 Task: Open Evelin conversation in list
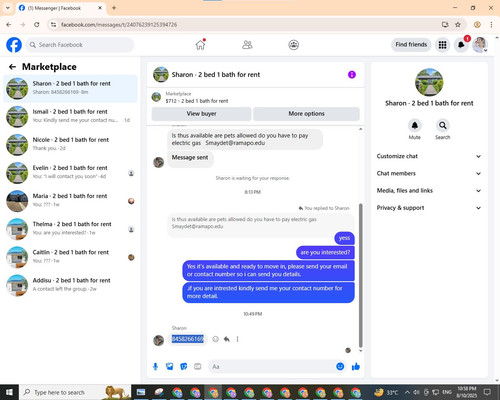click(x=70, y=173)
